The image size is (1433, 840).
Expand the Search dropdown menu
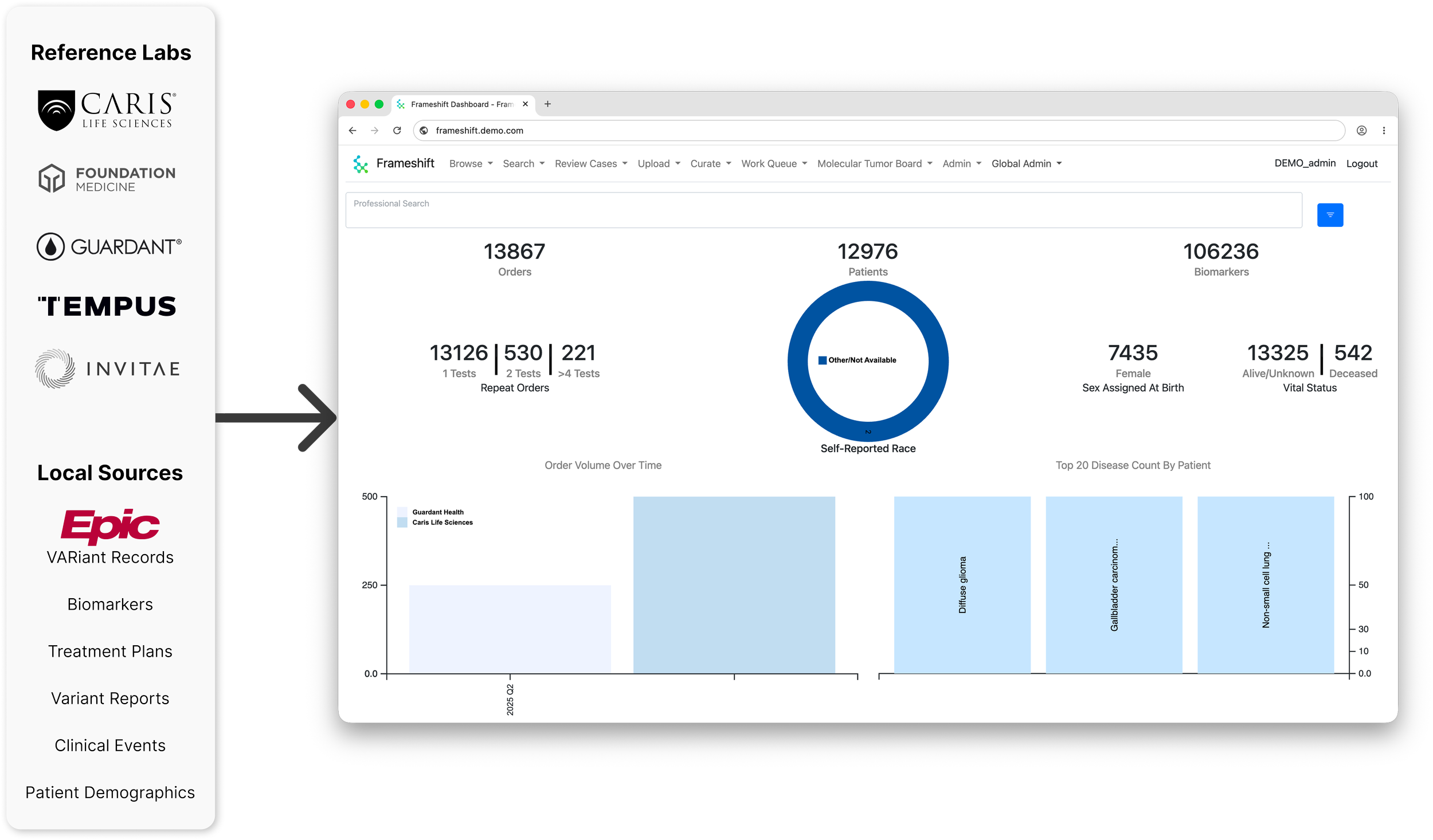click(524, 164)
